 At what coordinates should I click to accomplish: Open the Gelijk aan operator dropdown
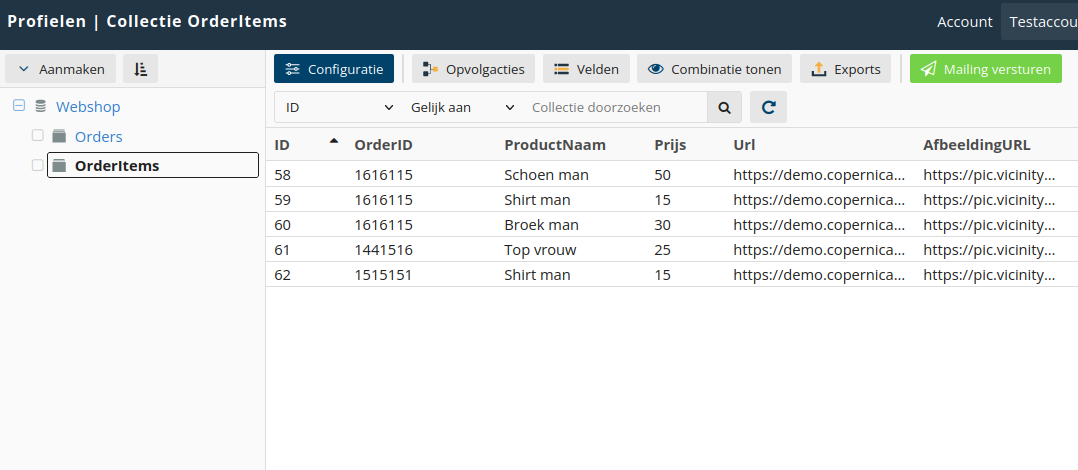click(462, 107)
